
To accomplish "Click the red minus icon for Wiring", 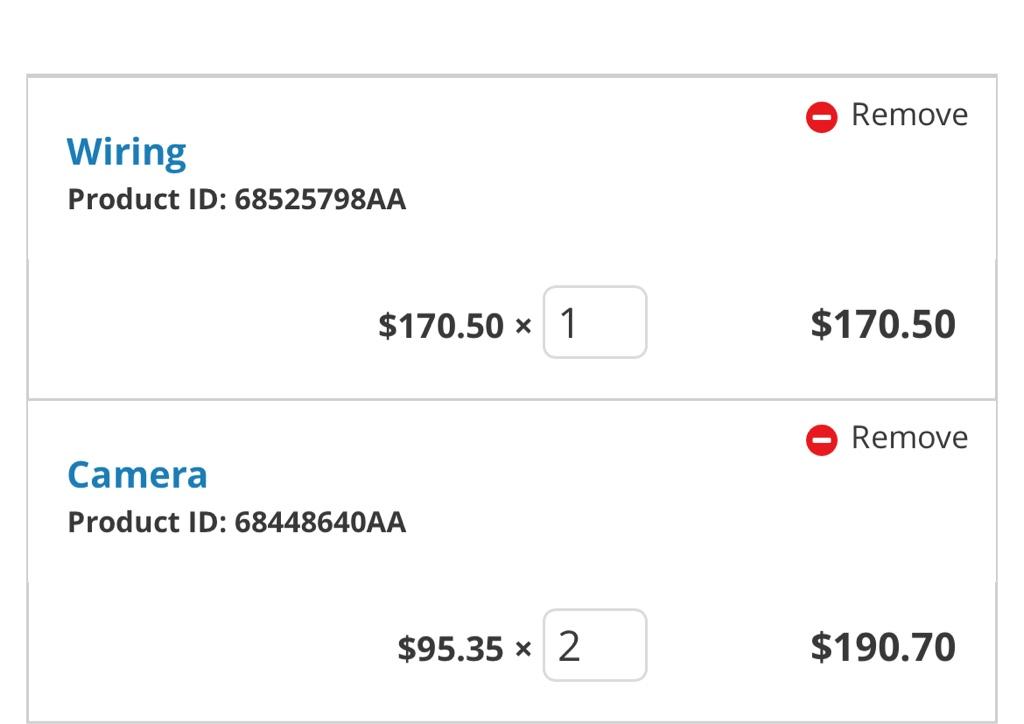I will click(x=821, y=117).
